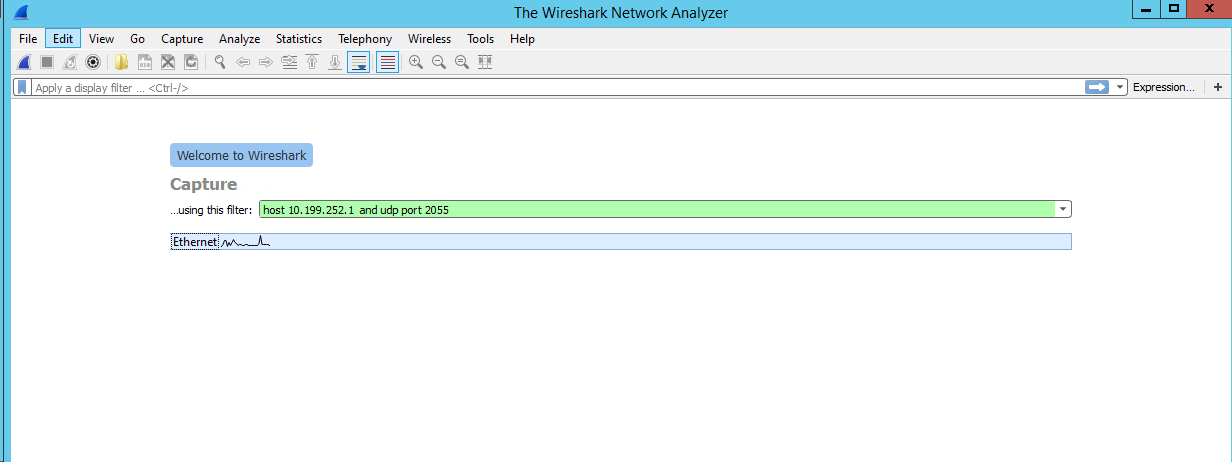Image resolution: width=1232 pixels, height=462 pixels.
Task: Click the display filter input field
Action: 557,87
